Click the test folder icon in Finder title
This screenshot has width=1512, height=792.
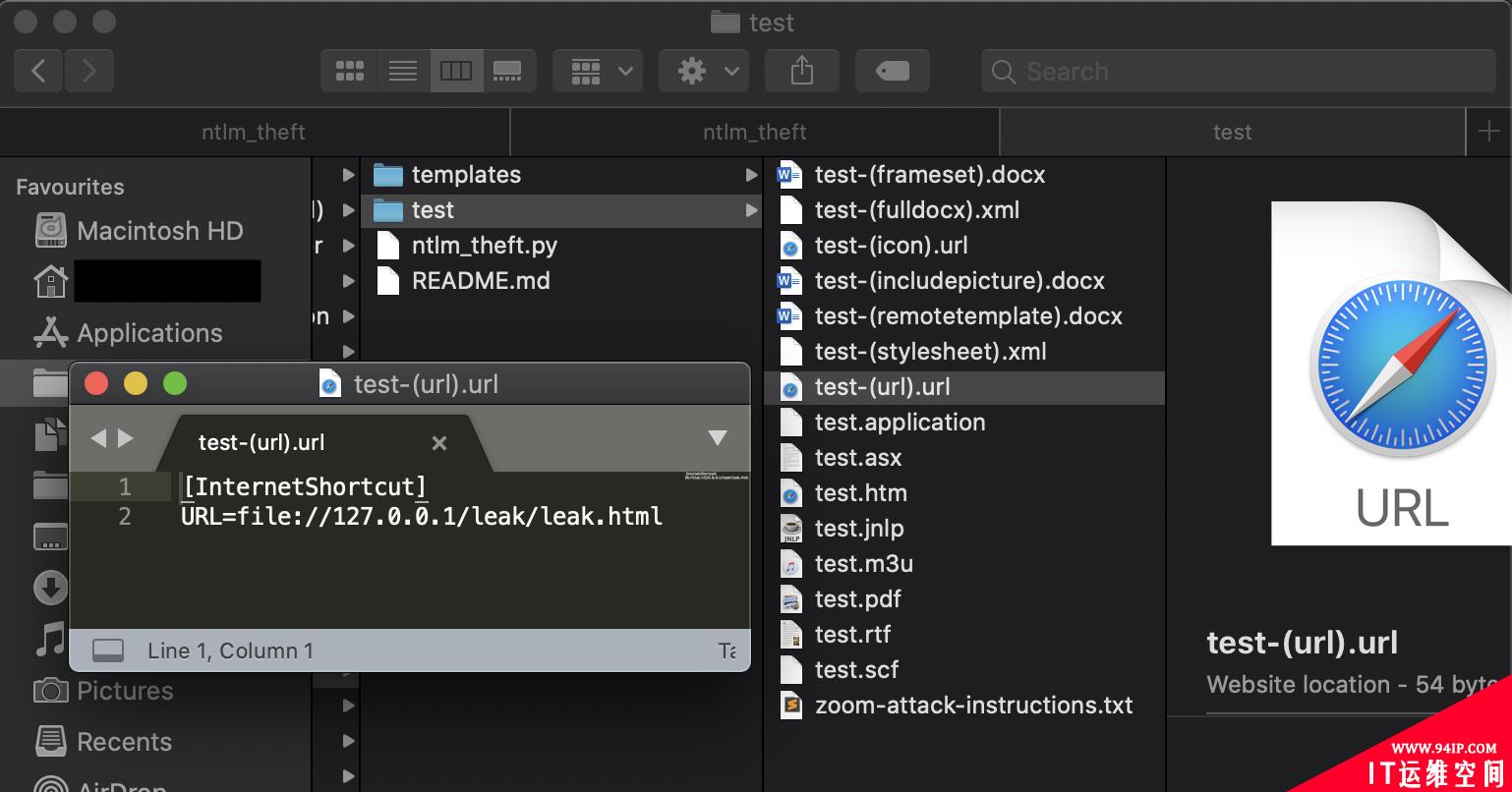(725, 22)
